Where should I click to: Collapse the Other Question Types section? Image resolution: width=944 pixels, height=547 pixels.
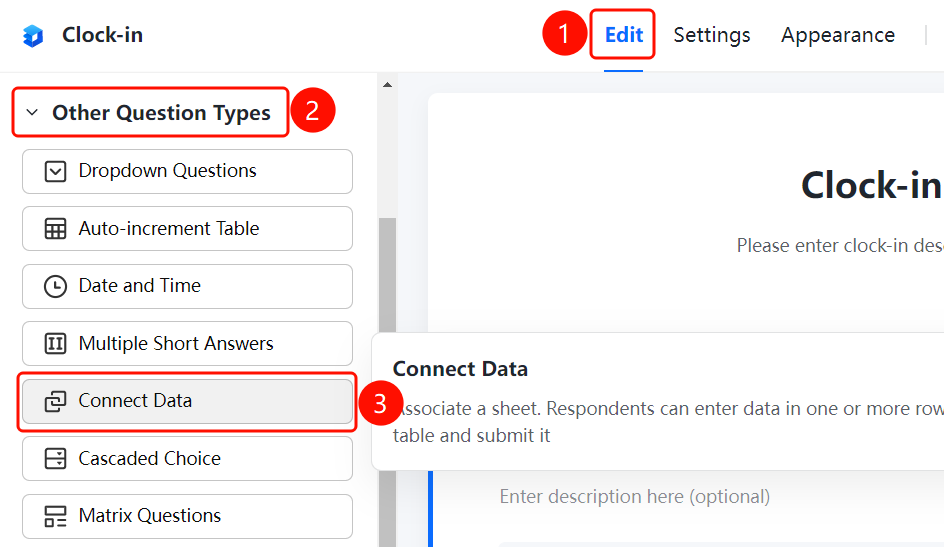tap(150, 113)
